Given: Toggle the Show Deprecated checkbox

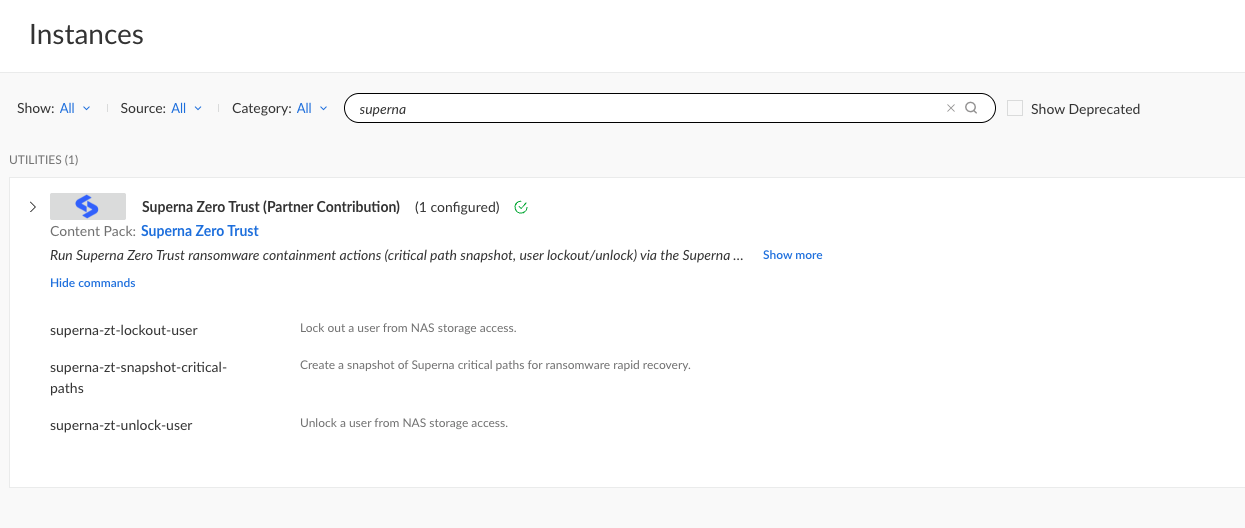Looking at the screenshot, I should coord(1015,108).
